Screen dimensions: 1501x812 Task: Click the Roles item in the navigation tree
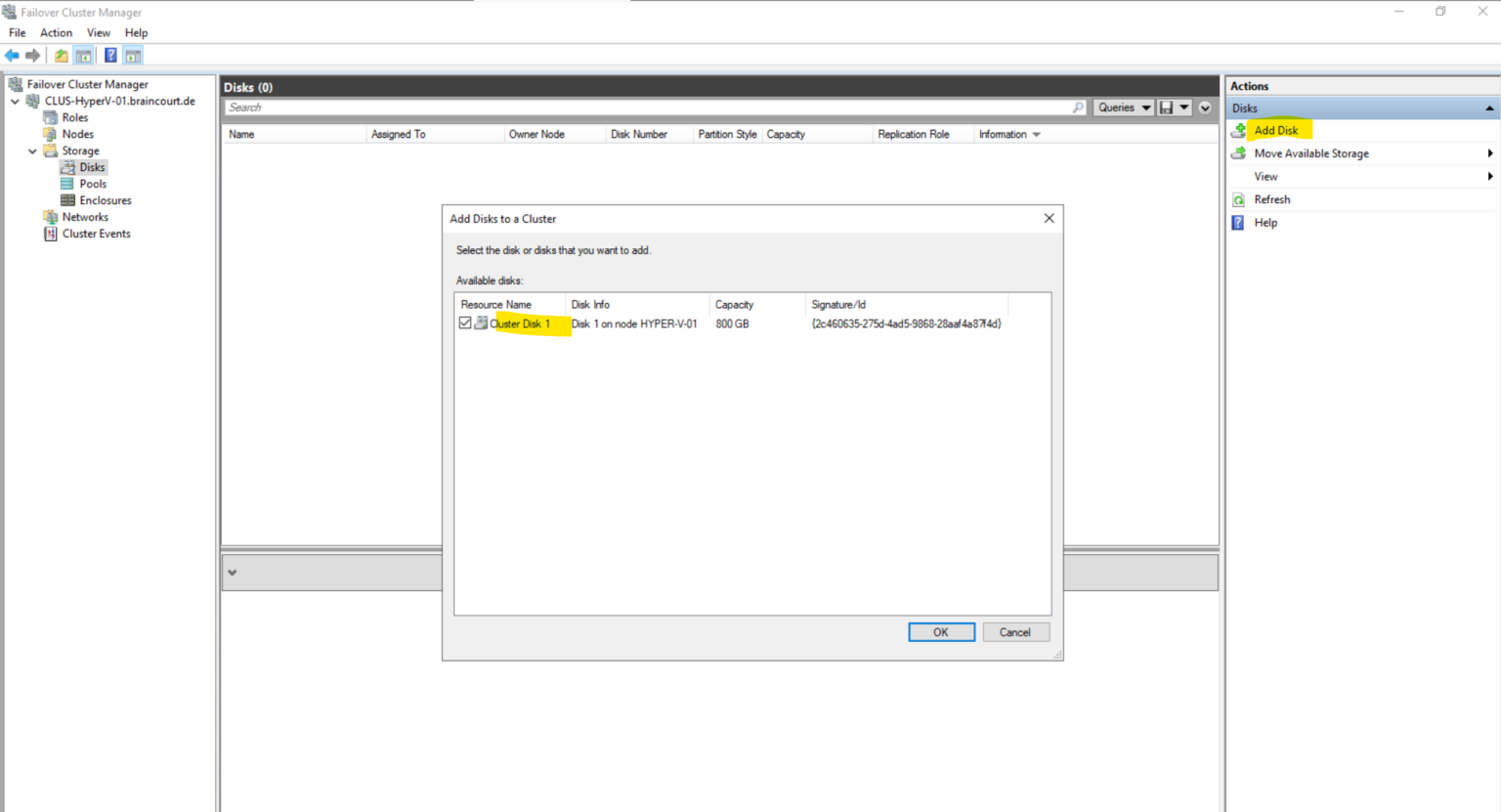coord(75,116)
